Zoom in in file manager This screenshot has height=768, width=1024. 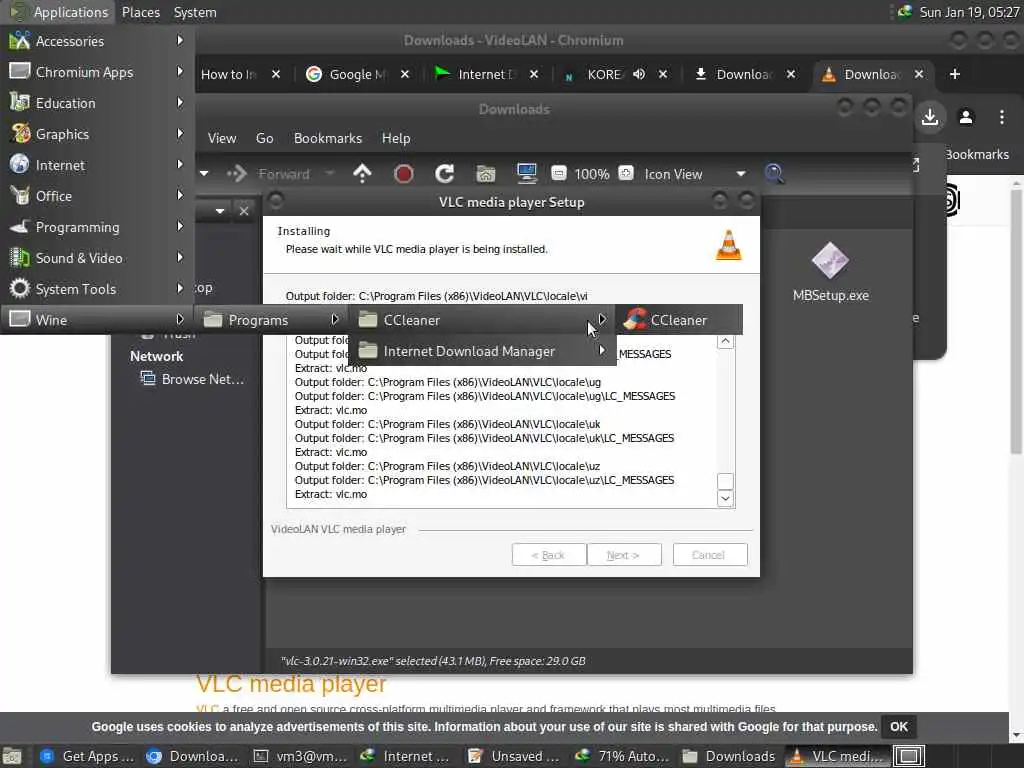click(x=626, y=174)
